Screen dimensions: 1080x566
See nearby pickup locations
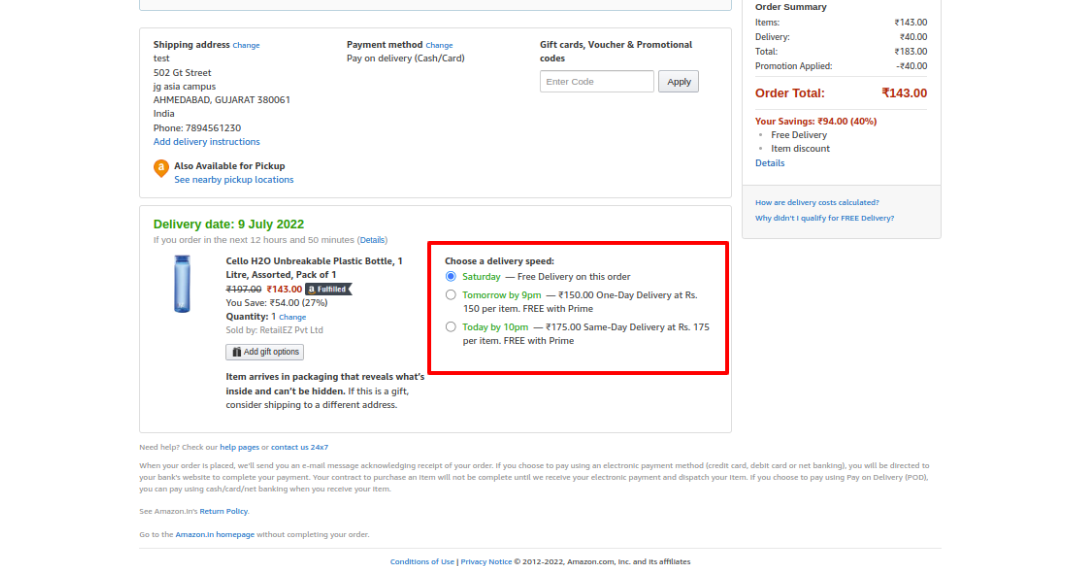[x=233, y=180]
